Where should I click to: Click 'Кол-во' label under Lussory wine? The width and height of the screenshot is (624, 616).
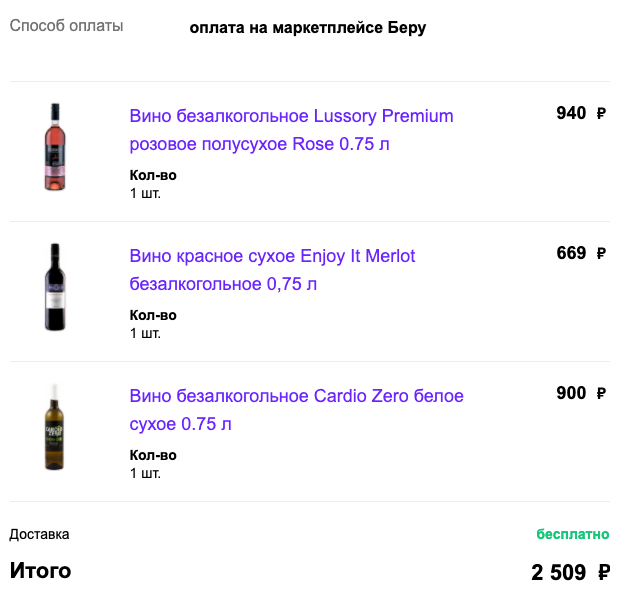pyautogui.click(x=153, y=175)
